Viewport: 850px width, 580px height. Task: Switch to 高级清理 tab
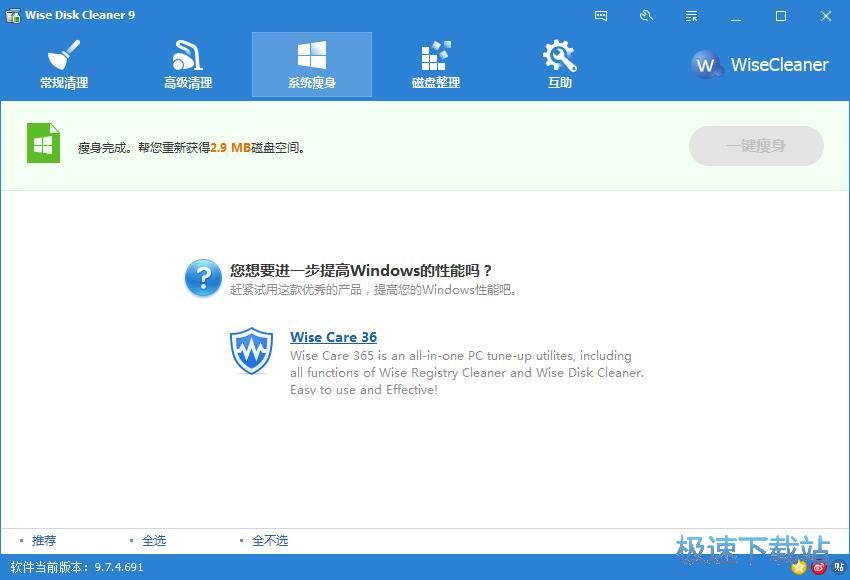click(188, 65)
